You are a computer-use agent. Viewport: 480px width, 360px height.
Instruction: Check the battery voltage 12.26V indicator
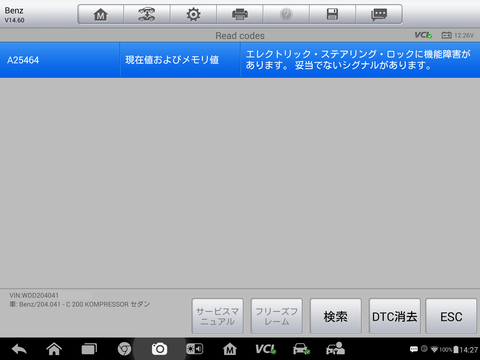click(457, 35)
